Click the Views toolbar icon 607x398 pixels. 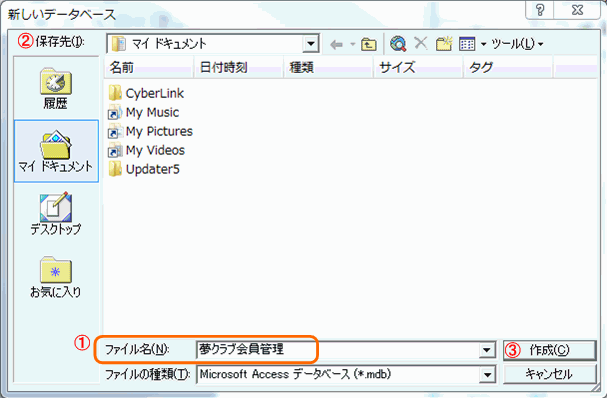tap(467, 44)
